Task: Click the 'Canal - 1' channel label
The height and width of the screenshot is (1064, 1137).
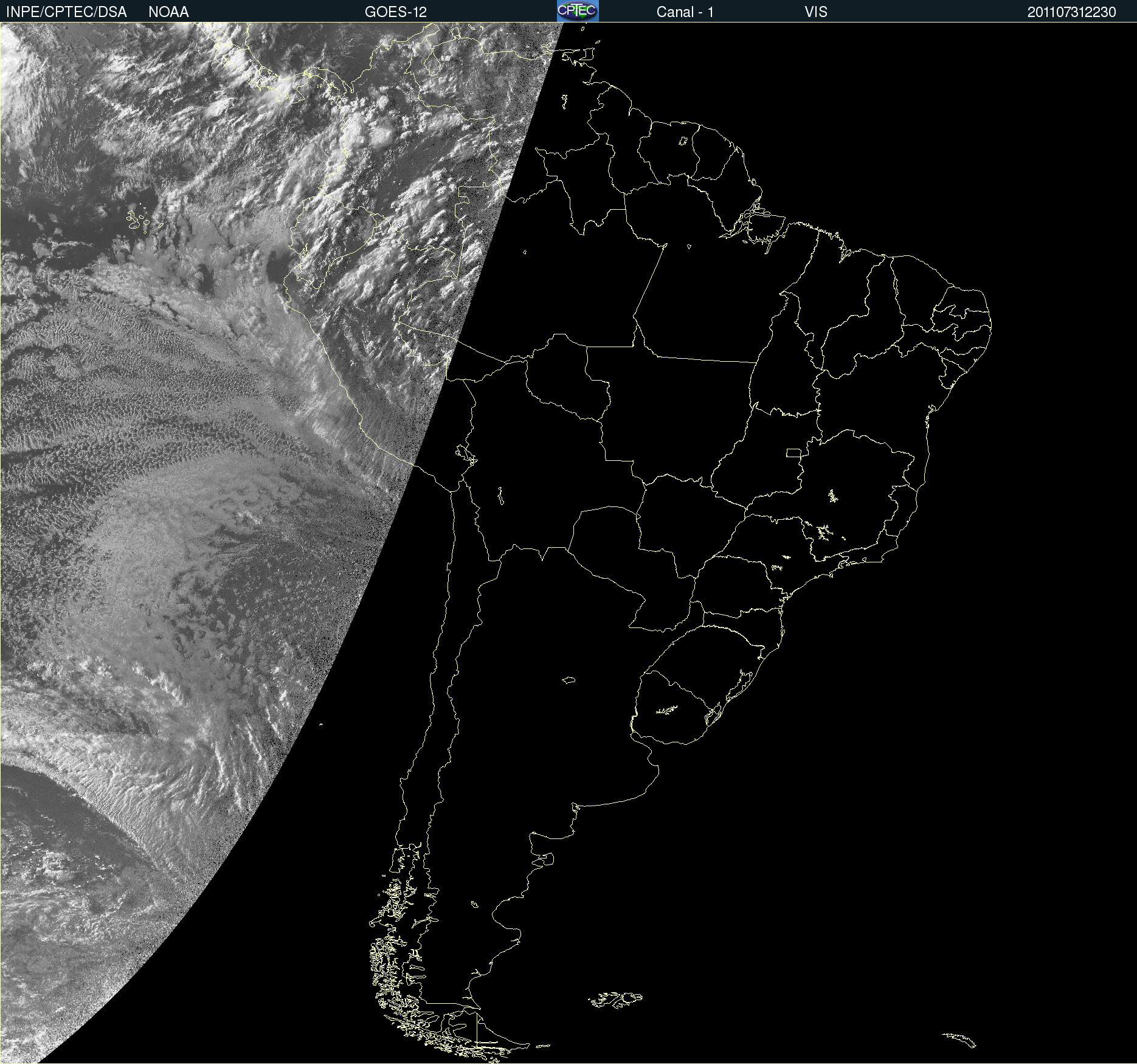Action: pos(685,12)
